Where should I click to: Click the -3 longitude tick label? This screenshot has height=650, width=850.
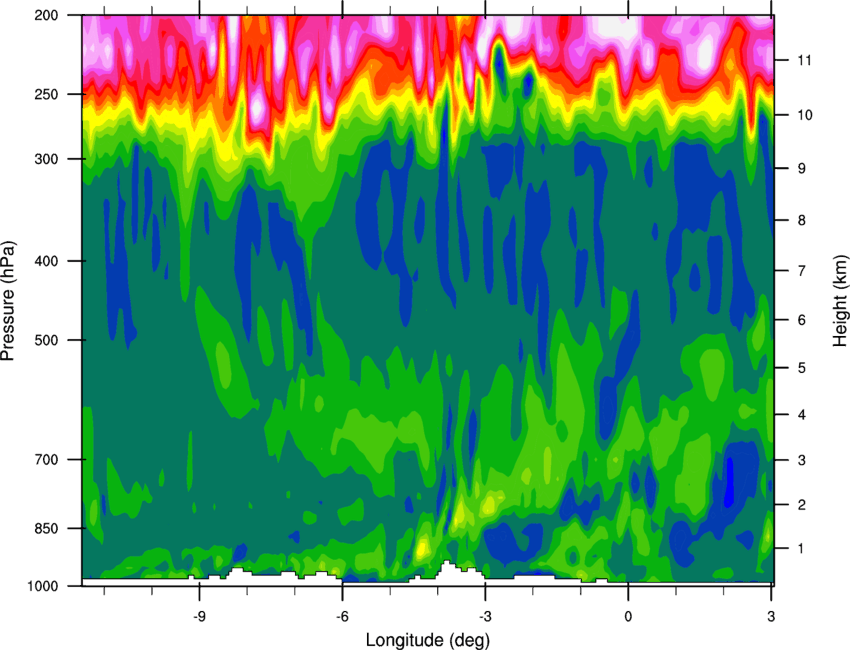(x=485, y=616)
